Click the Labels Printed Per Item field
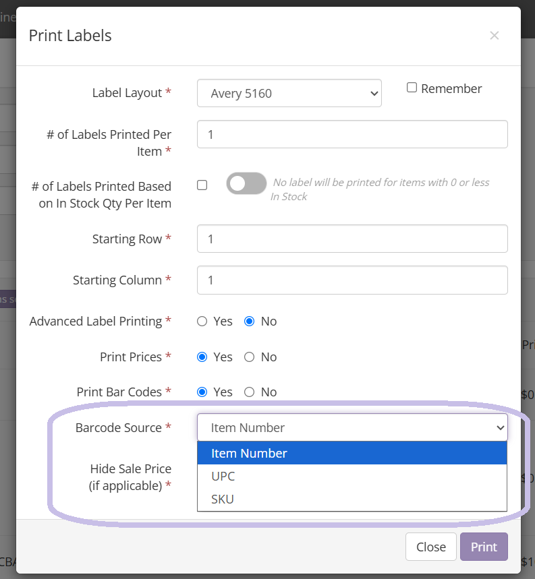The height and width of the screenshot is (579, 535). pos(352,134)
